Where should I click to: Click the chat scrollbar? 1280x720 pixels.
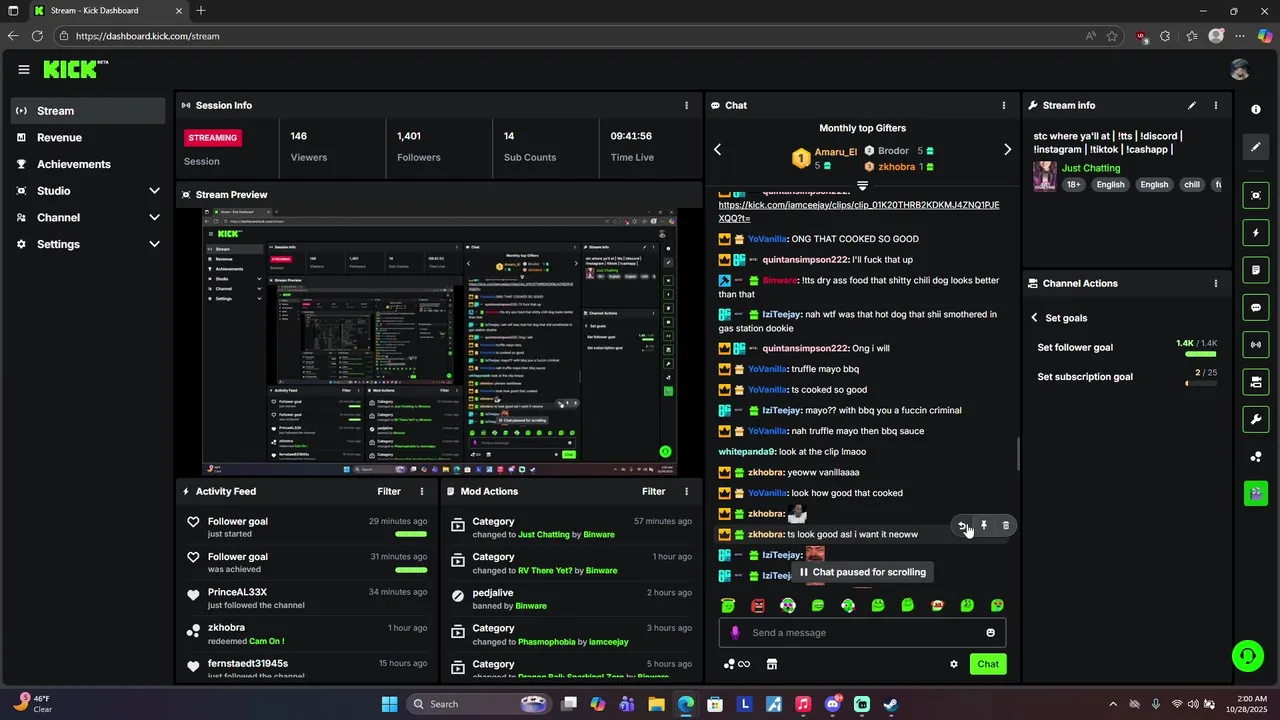1018,453
